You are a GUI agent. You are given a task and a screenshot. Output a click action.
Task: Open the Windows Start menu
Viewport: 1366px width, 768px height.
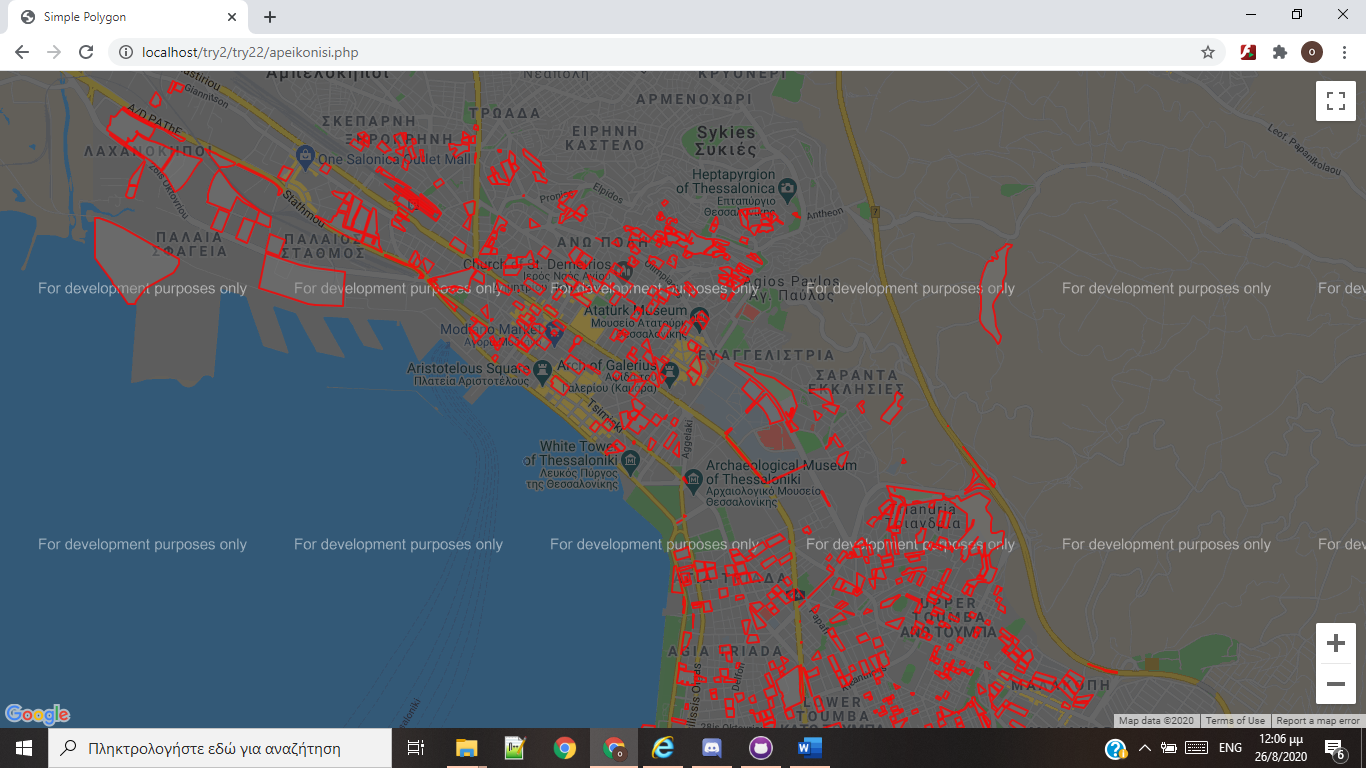click(24, 748)
